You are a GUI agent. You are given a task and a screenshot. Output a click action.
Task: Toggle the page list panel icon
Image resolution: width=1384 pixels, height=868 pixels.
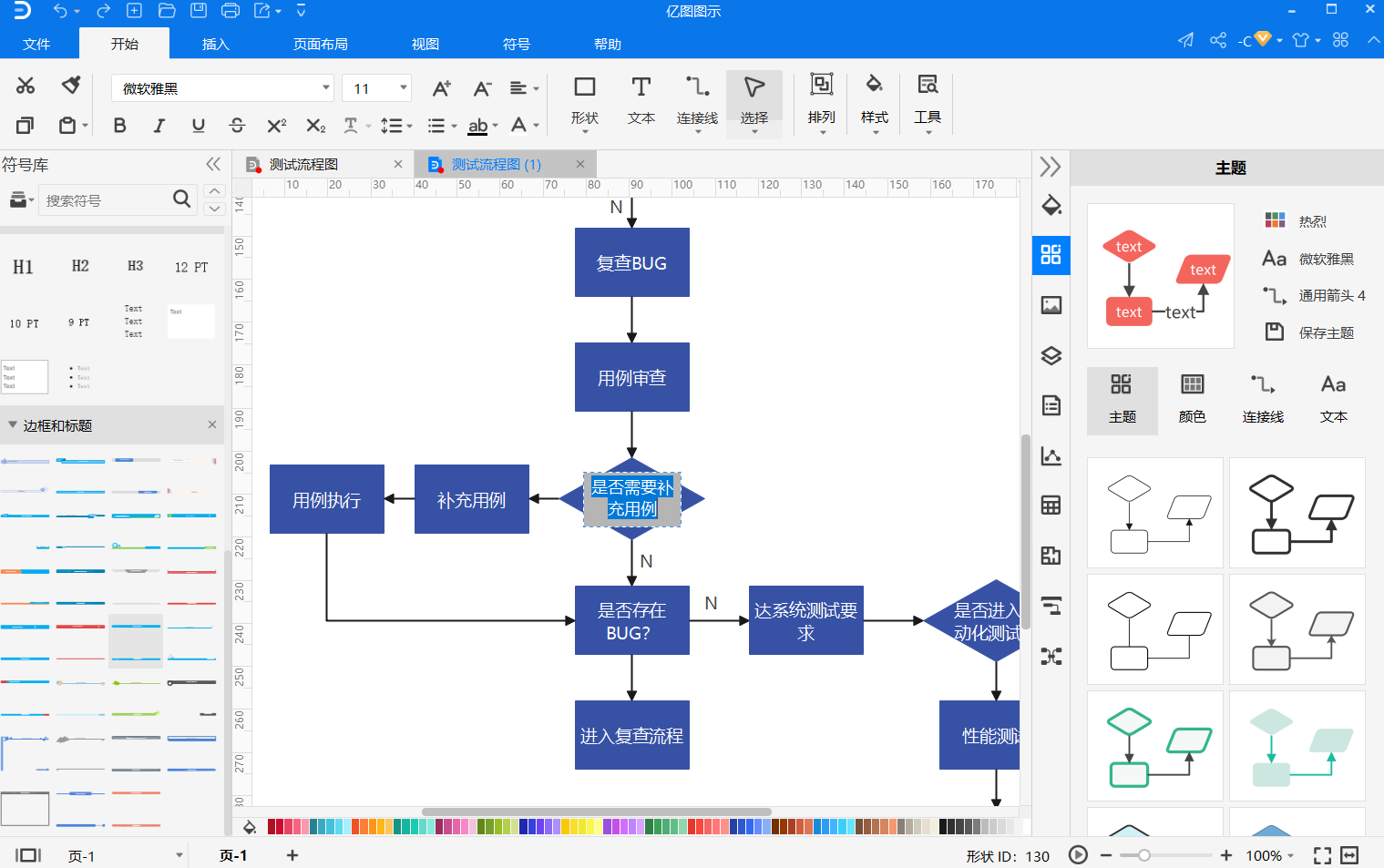pyautogui.click(x=28, y=855)
